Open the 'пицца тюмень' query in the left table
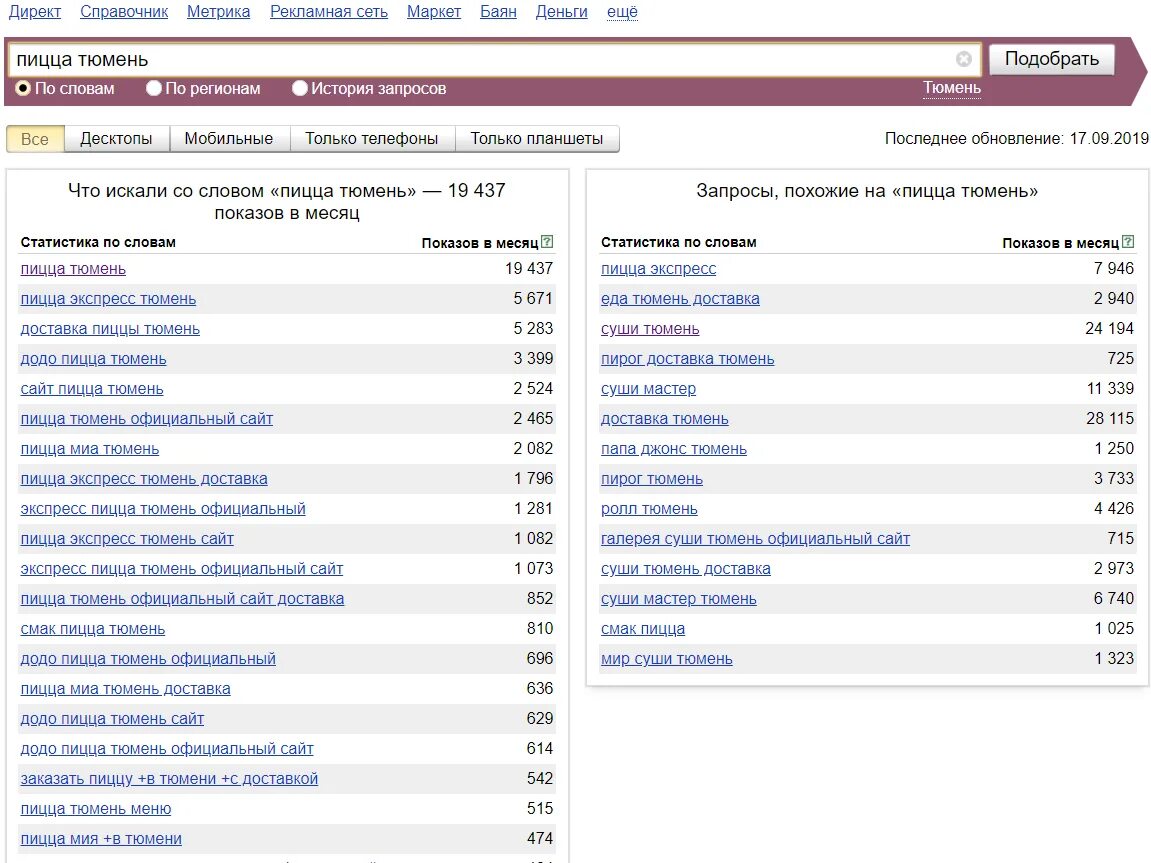1151x863 pixels. point(73,269)
